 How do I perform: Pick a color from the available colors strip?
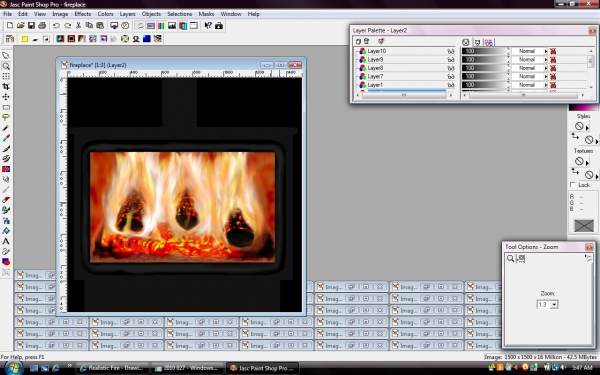[x=583, y=108]
